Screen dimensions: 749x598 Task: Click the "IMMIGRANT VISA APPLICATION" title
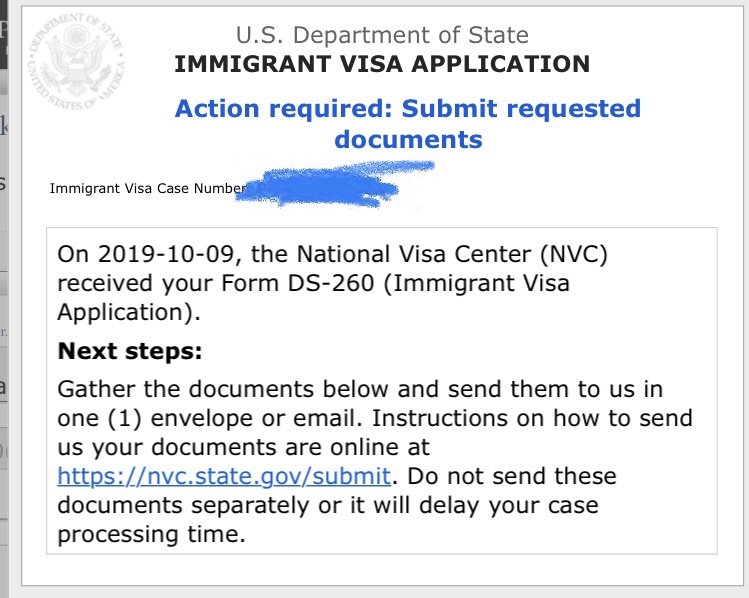click(x=382, y=65)
